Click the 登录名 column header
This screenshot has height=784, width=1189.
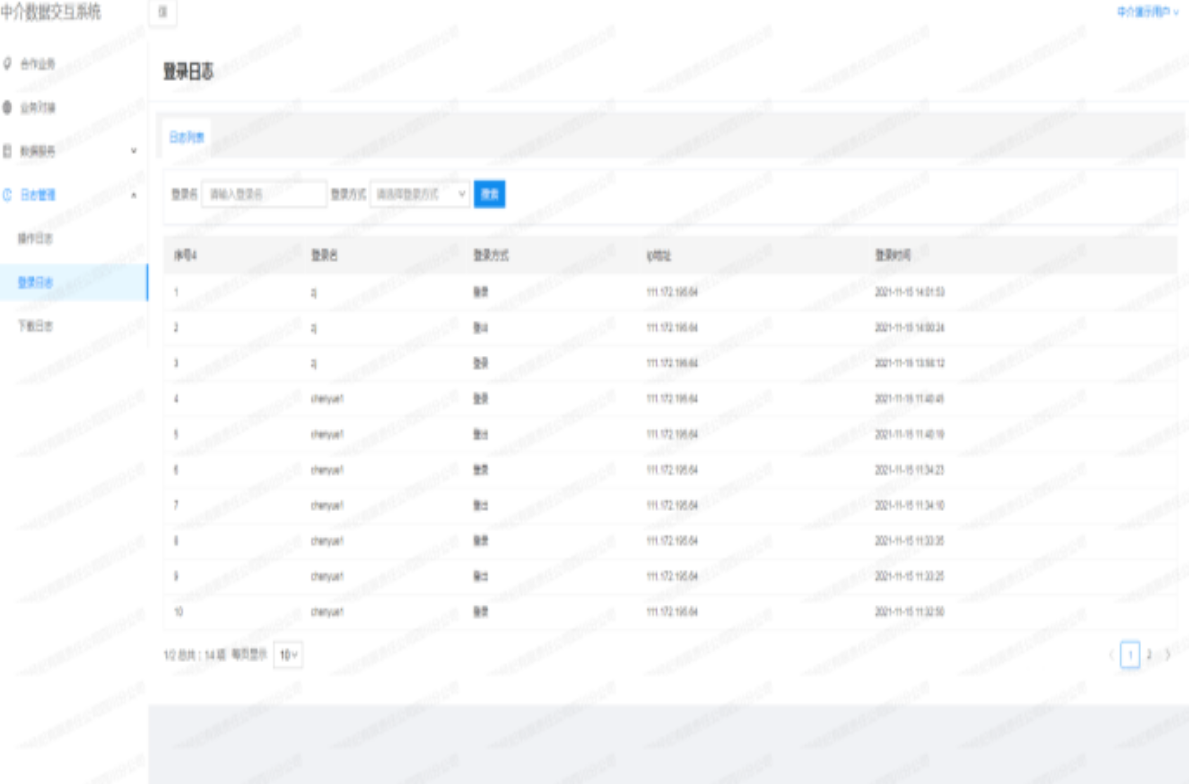click(325, 256)
